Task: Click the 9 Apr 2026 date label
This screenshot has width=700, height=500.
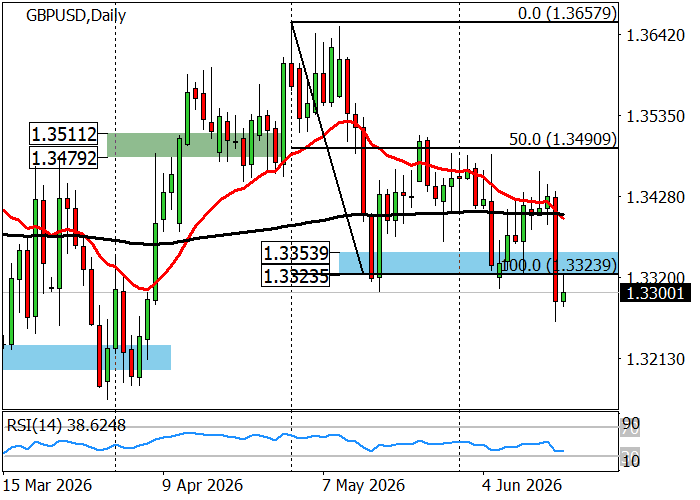Action: 202,485
